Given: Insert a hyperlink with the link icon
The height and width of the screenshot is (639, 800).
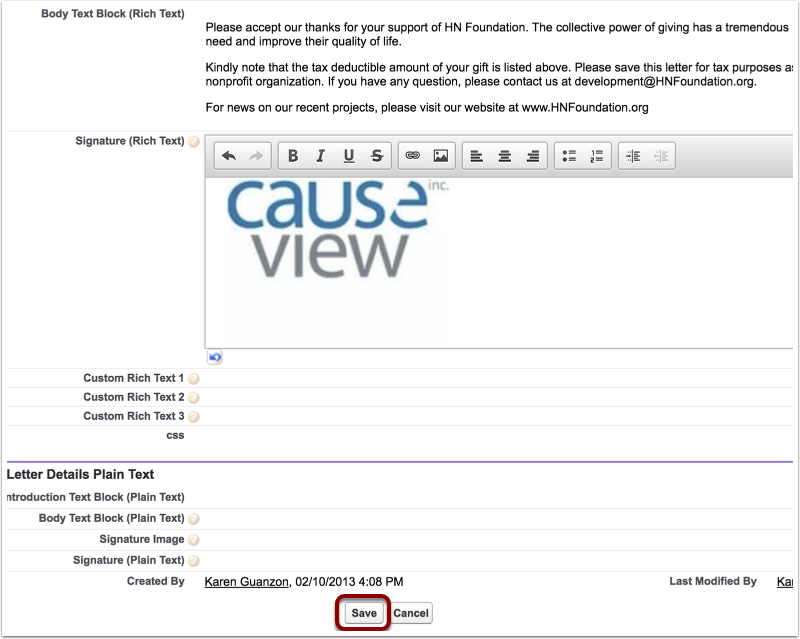Looking at the screenshot, I should 412,156.
